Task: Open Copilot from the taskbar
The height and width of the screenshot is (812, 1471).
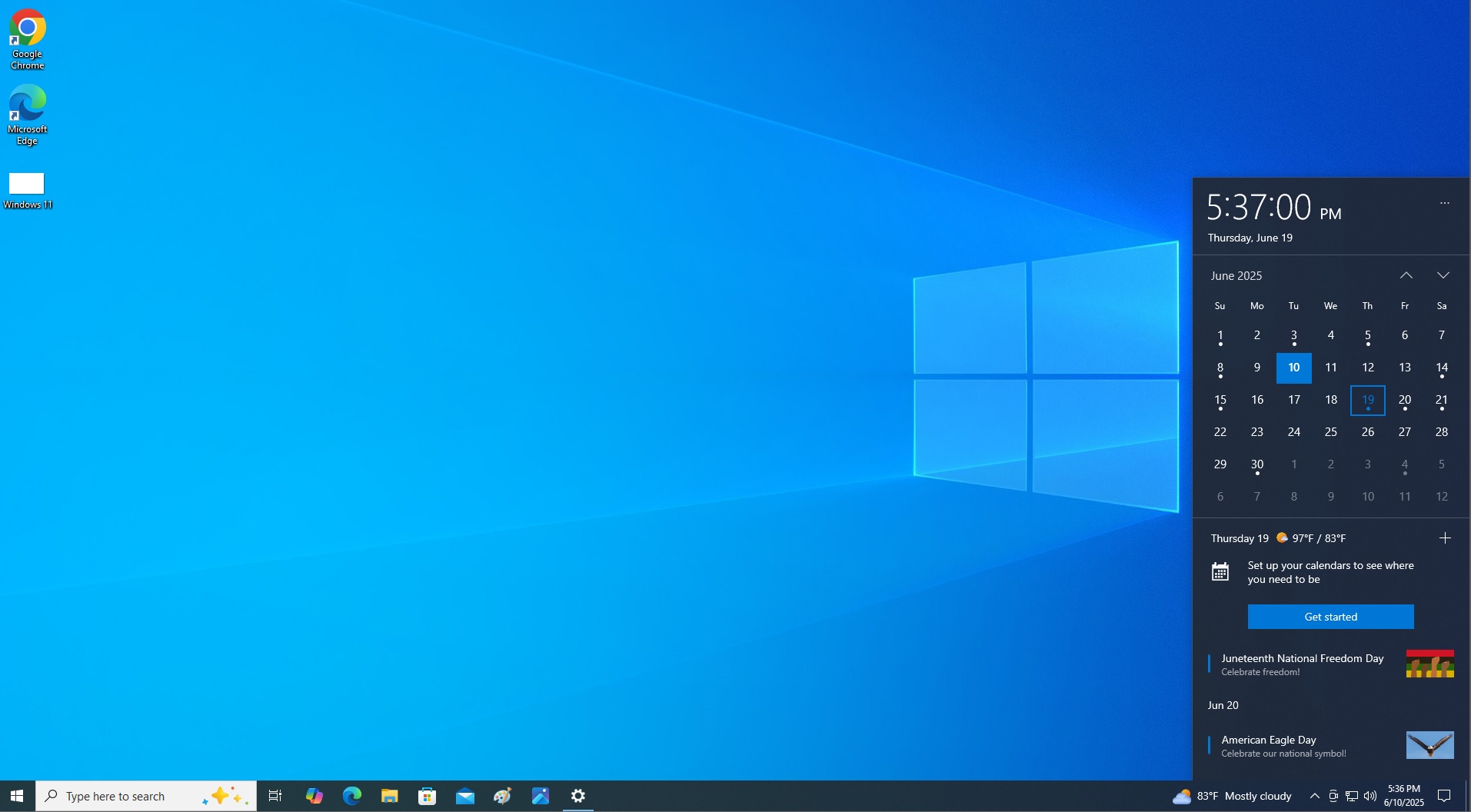Action: (315, 796)
